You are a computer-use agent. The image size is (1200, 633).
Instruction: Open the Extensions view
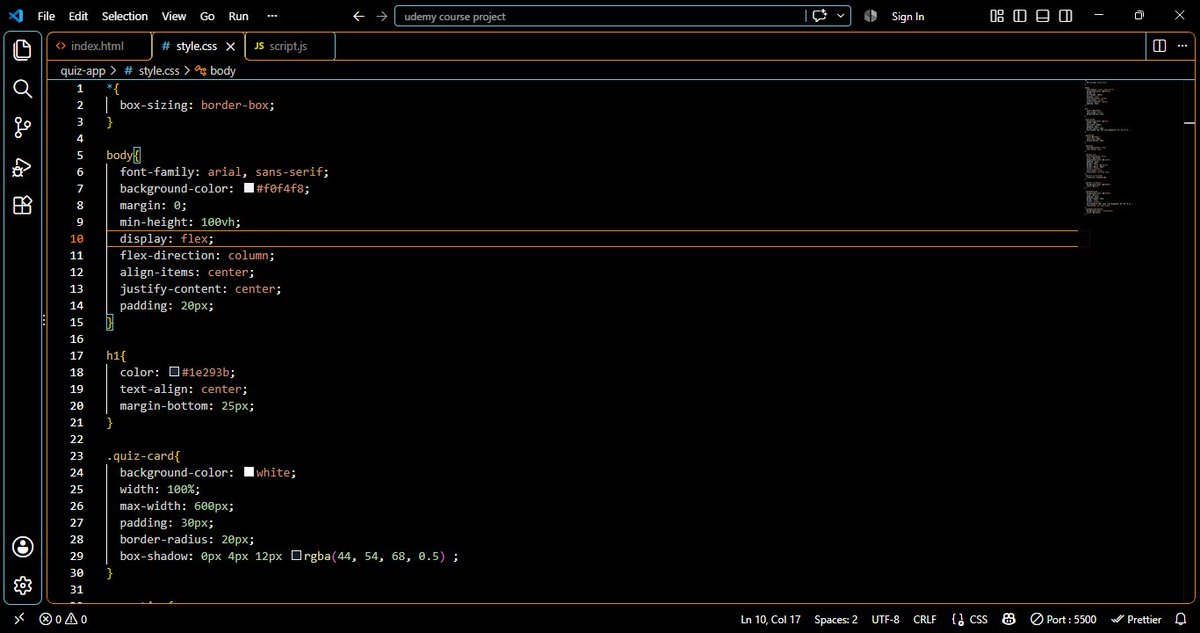[22, 205]
